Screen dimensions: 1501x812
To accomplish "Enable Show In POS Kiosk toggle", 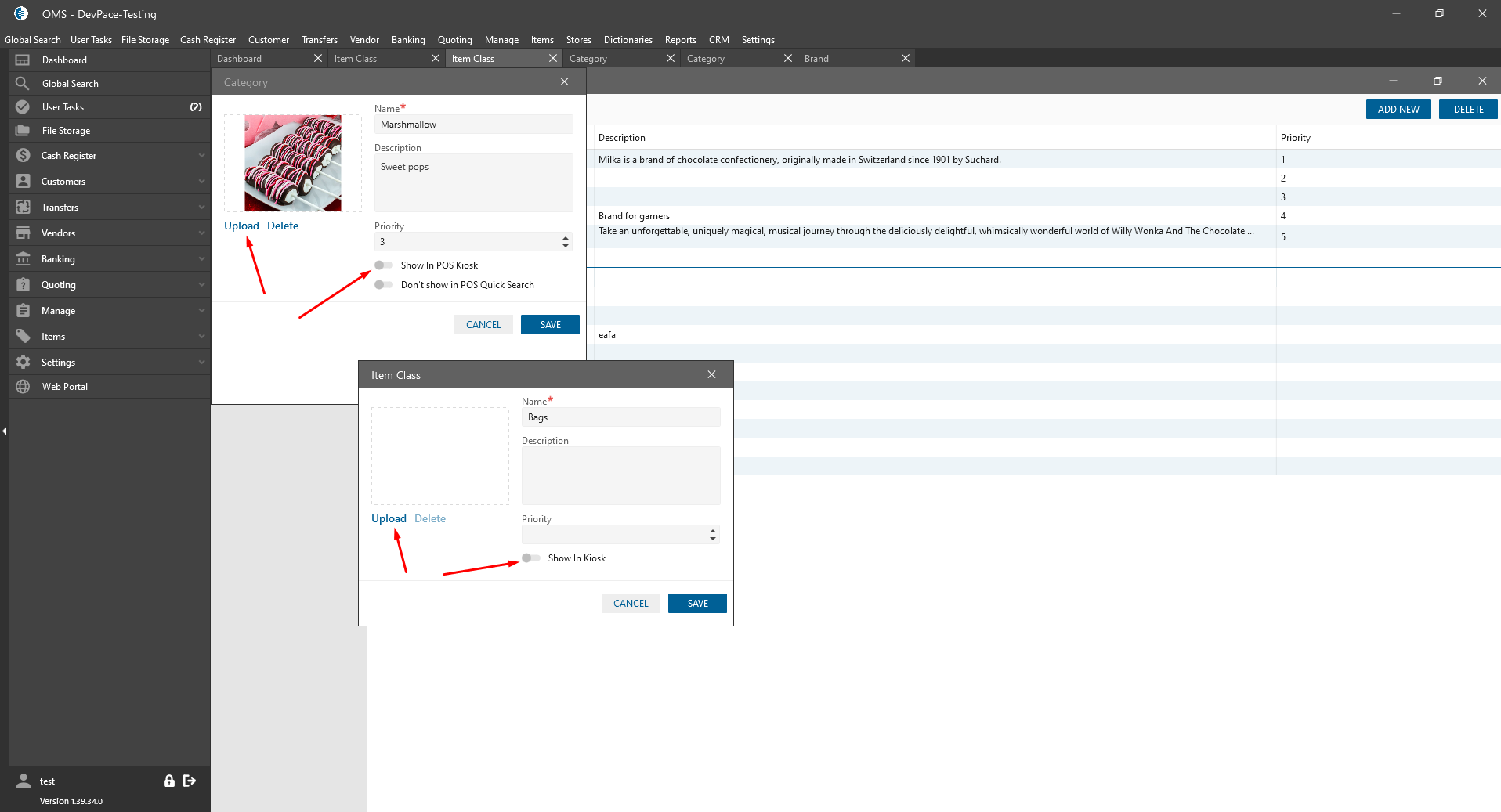I will coord(384,265).
